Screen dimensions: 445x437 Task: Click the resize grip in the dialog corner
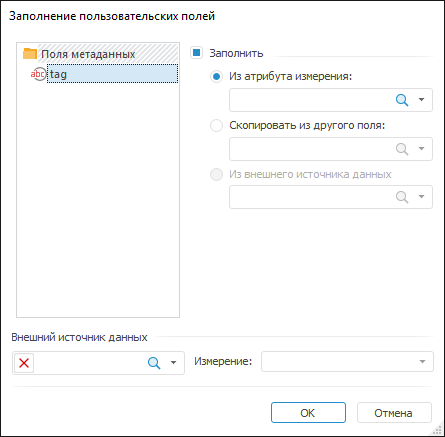437,430
